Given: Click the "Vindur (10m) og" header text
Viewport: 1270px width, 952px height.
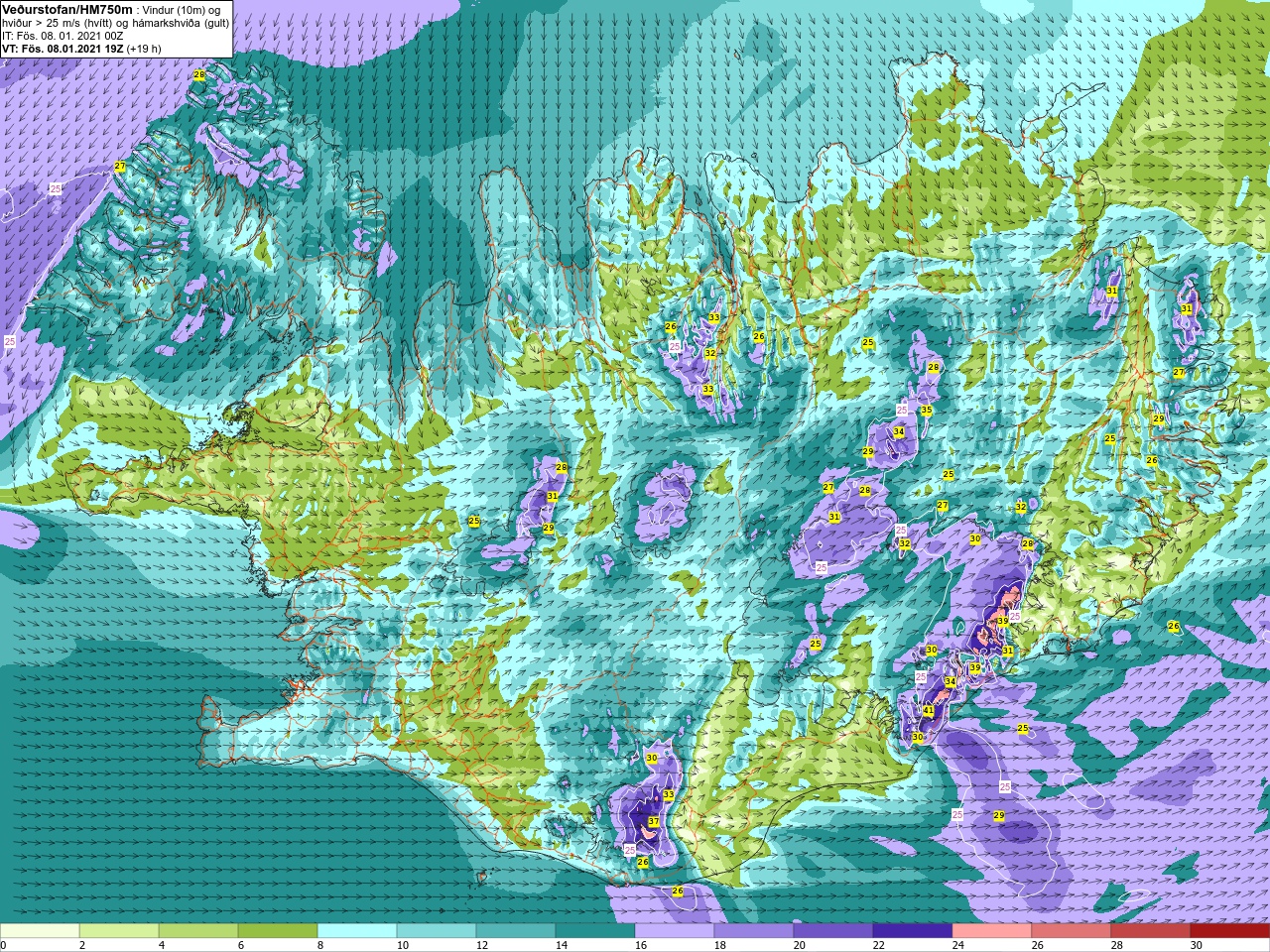Looking at the screenshot, I should coord(183,10).
